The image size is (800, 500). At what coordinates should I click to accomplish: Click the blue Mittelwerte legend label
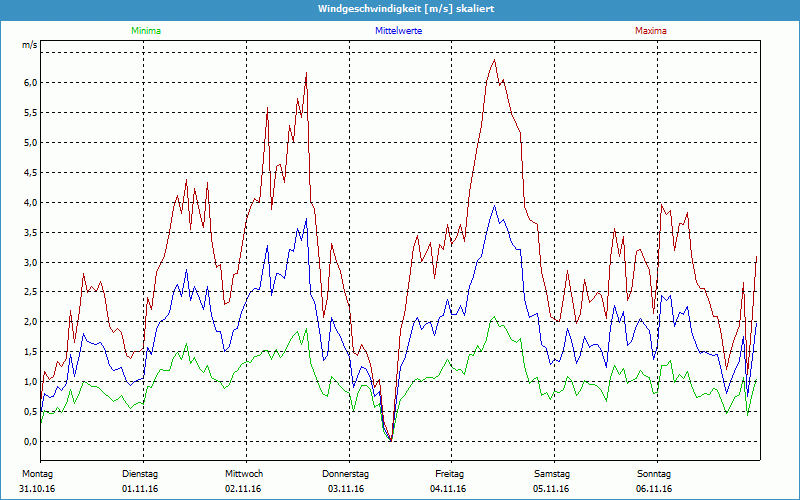click(x=398, y=31)
